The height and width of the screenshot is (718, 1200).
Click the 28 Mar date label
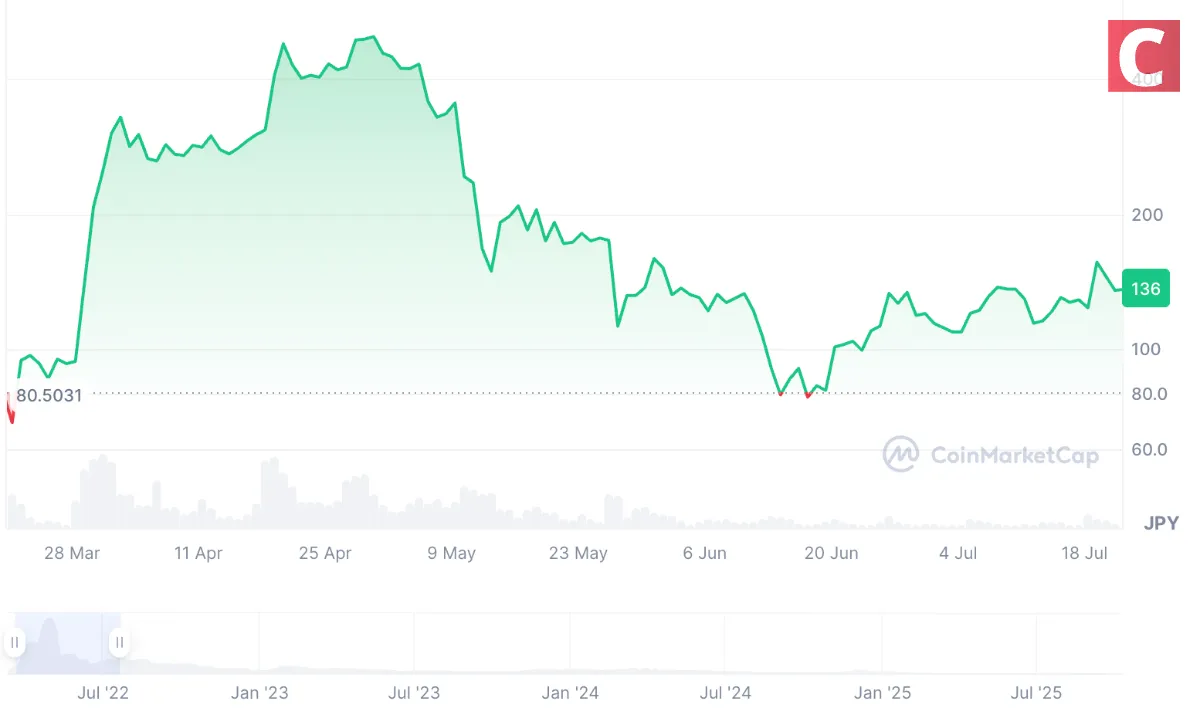(72, 553)
